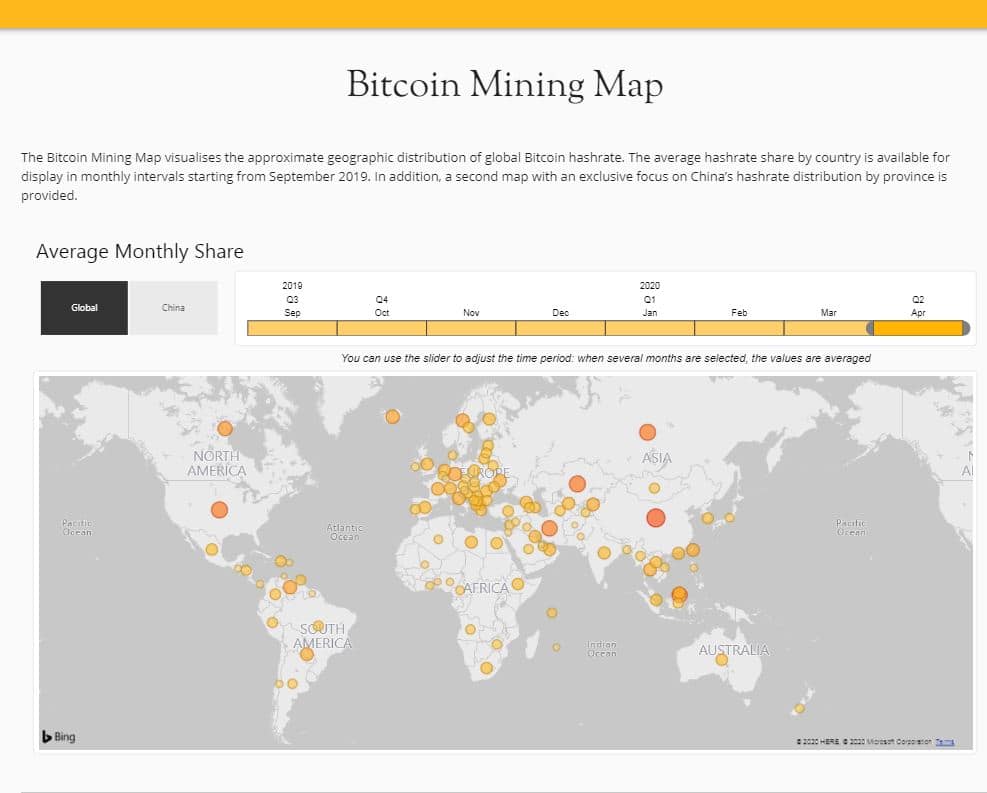Select the Mar timeline segment
987x793 pixels.
click(826, 328)
